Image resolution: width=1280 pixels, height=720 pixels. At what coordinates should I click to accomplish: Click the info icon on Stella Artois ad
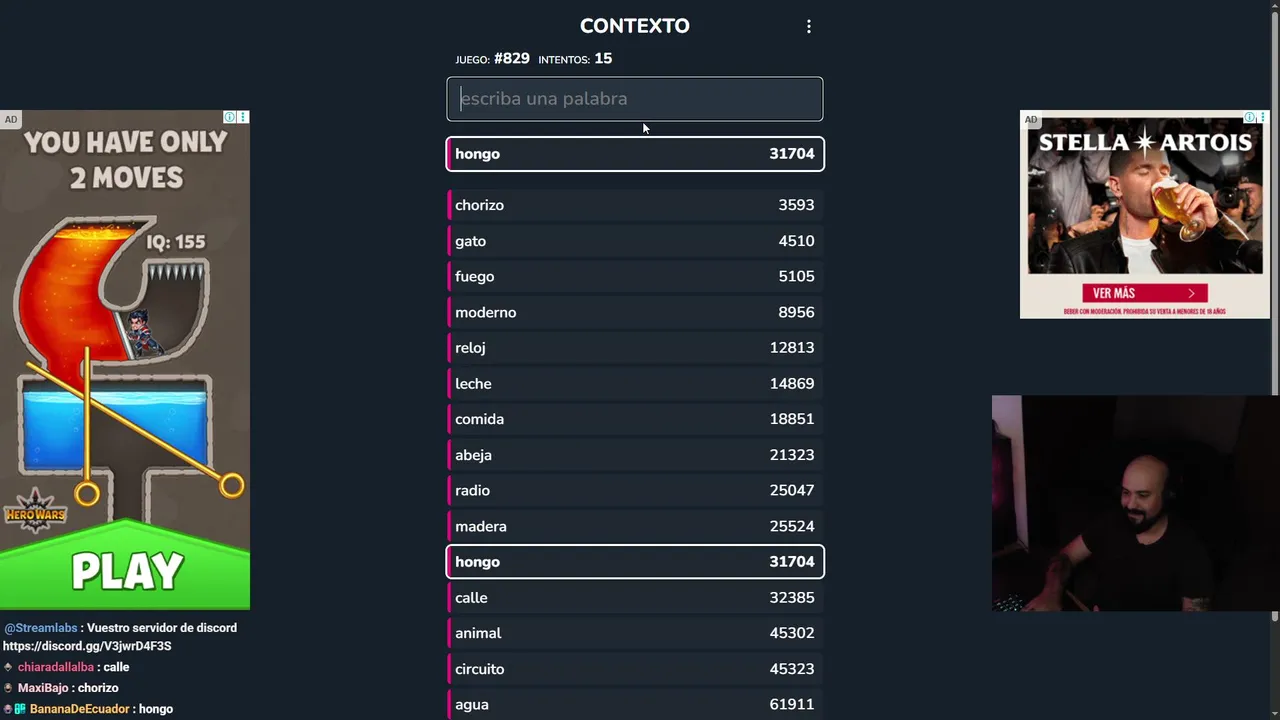click(1249, 117)
